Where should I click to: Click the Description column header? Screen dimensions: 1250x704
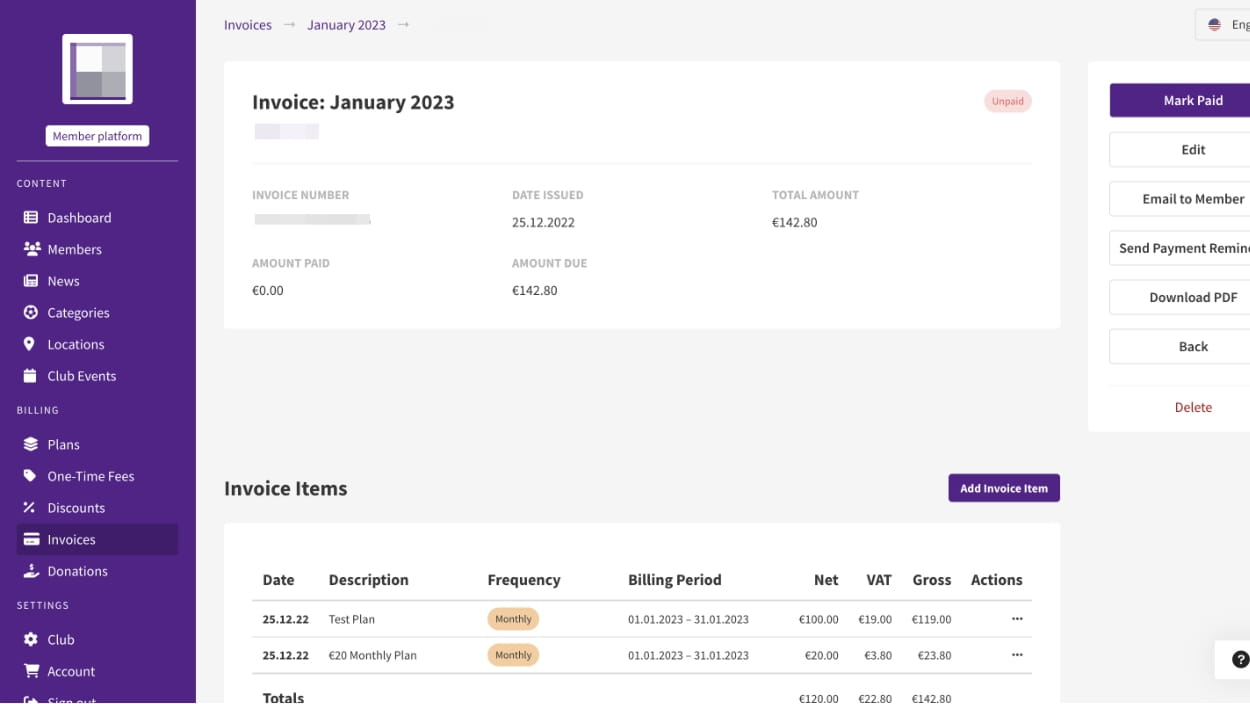pyautogui.click(x=369, y=580)
